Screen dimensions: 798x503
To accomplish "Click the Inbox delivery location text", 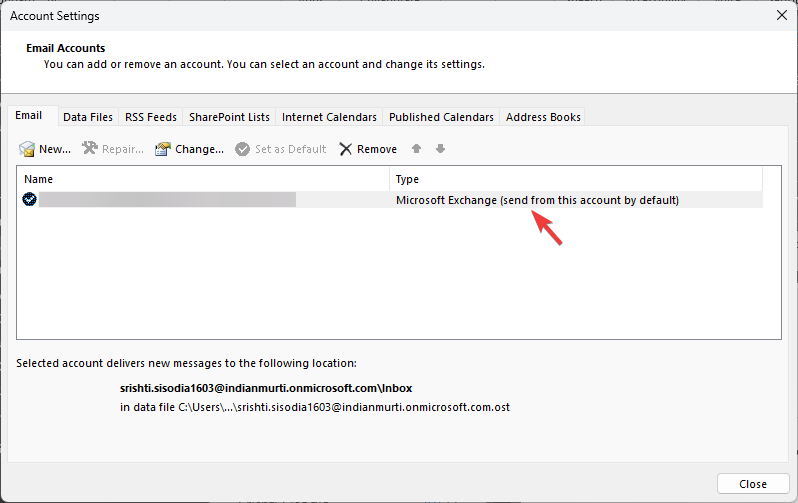I will click(x=266, y=388).
